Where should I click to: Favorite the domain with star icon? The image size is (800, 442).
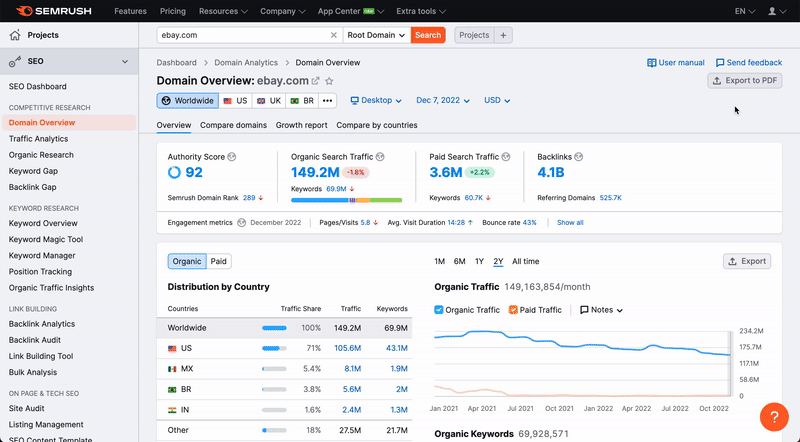click(330, 81)
